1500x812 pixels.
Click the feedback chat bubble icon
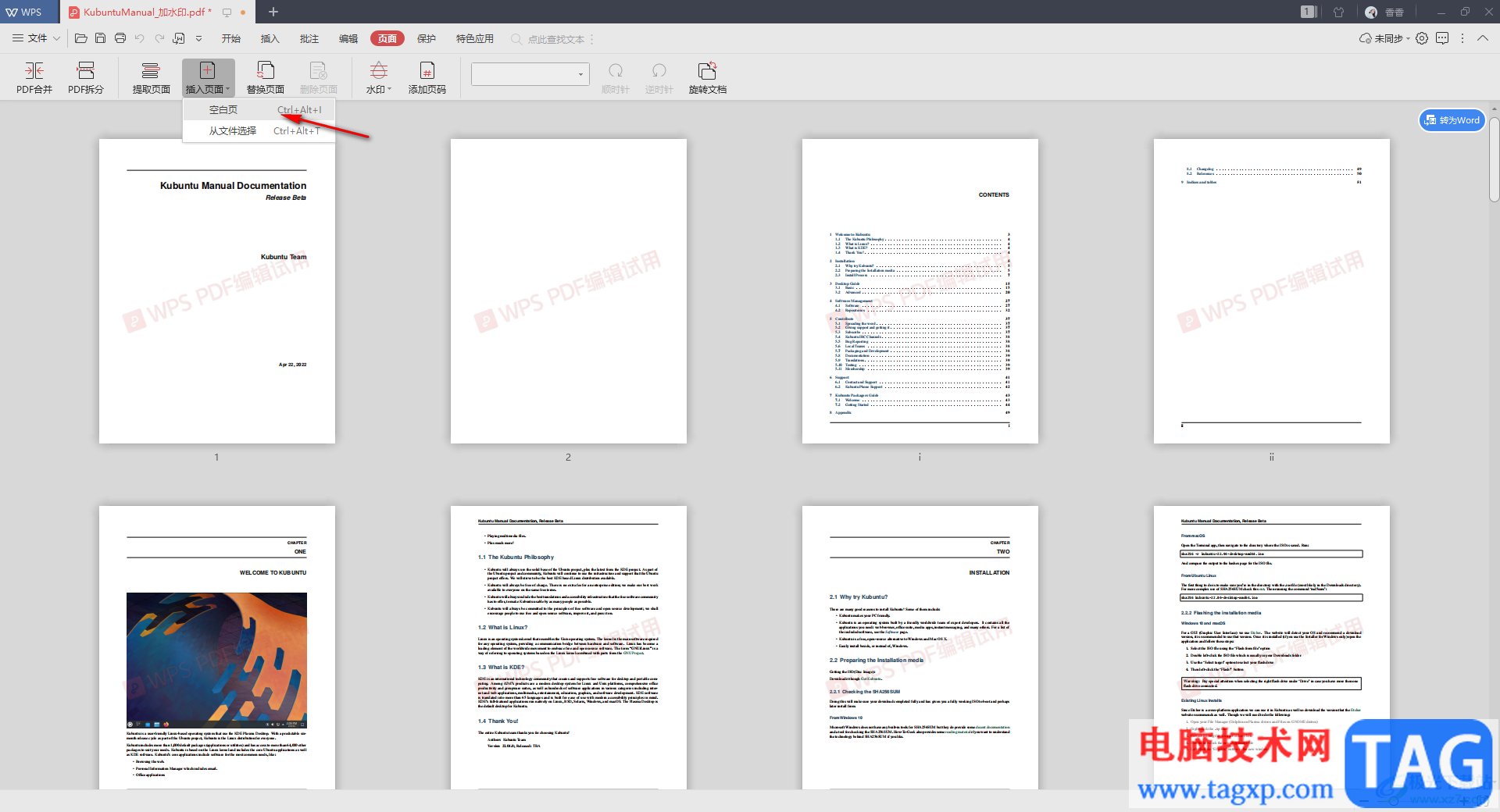pos(1442,38)
